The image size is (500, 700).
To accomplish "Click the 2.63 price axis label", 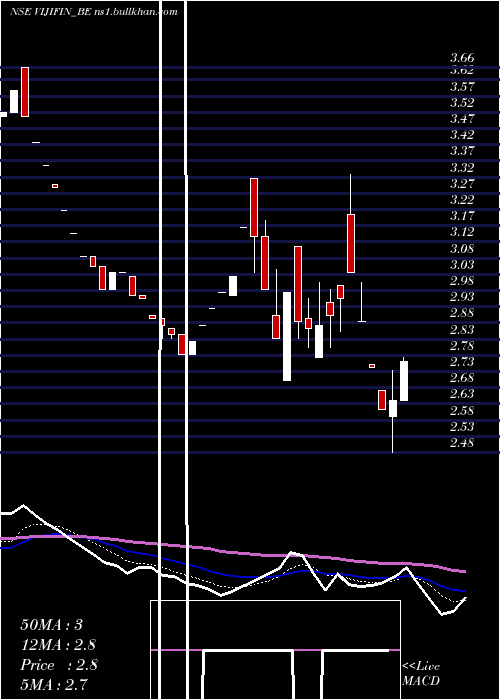I will (462, 394).
